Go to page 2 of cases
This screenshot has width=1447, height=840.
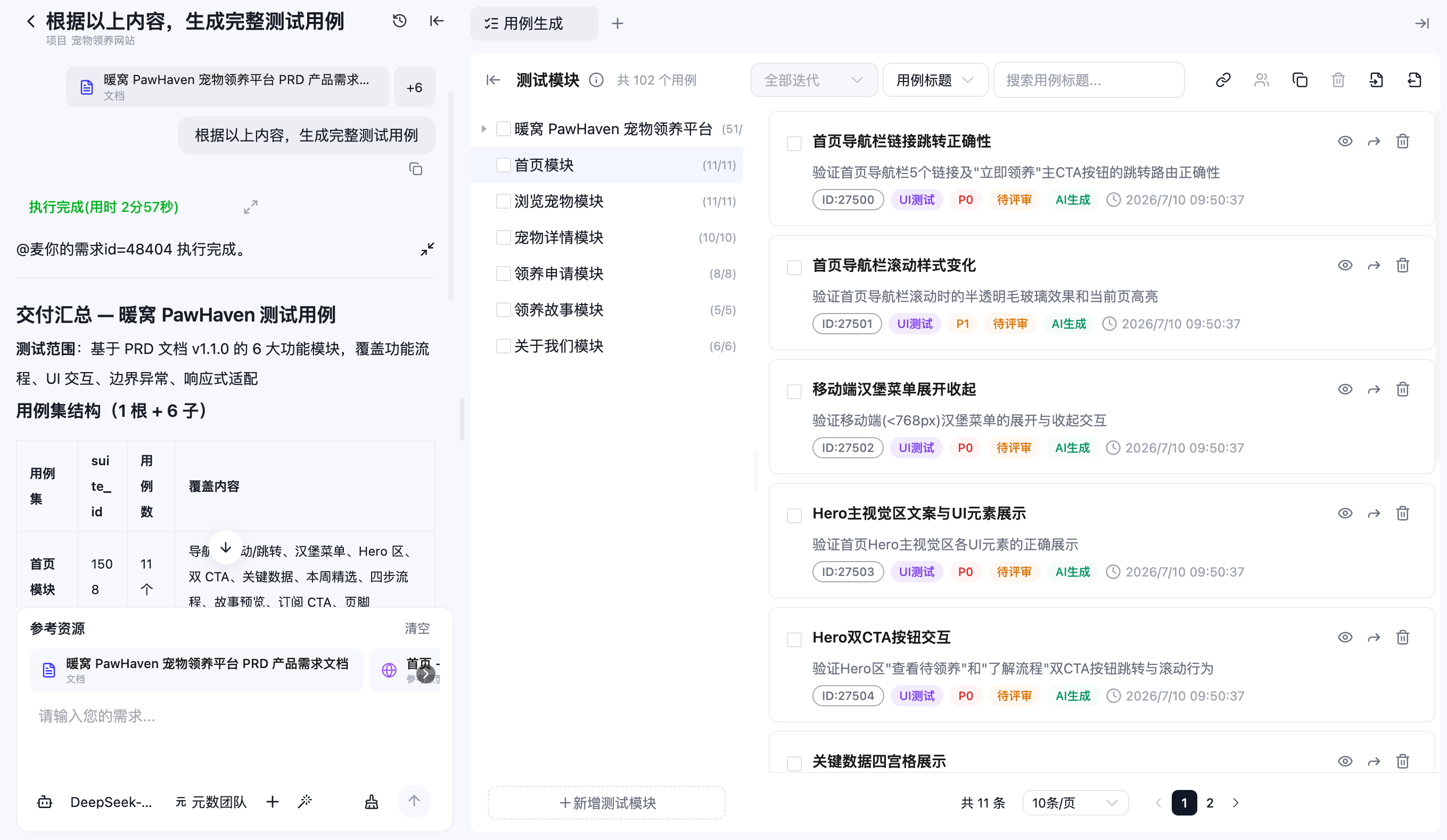1210,803
